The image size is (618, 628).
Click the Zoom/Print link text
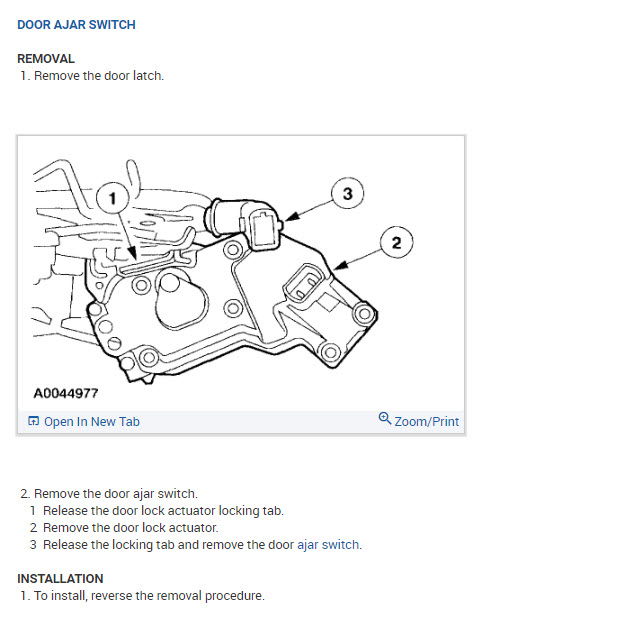pos(427,422)
